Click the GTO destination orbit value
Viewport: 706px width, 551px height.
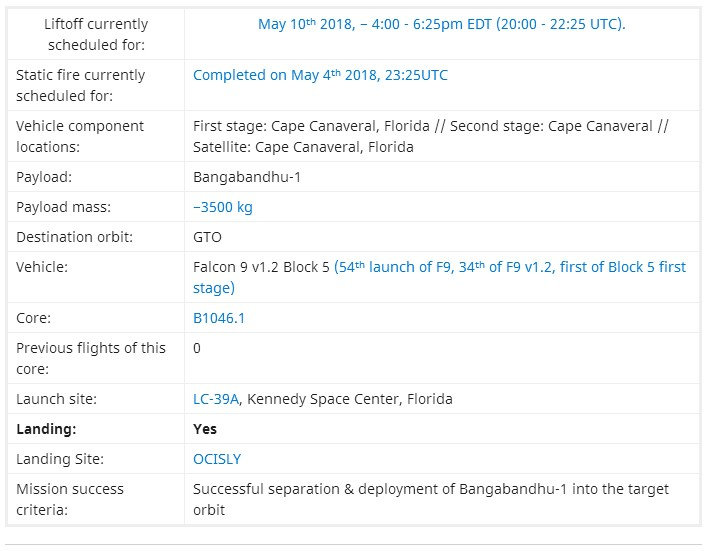pos(207,237)
